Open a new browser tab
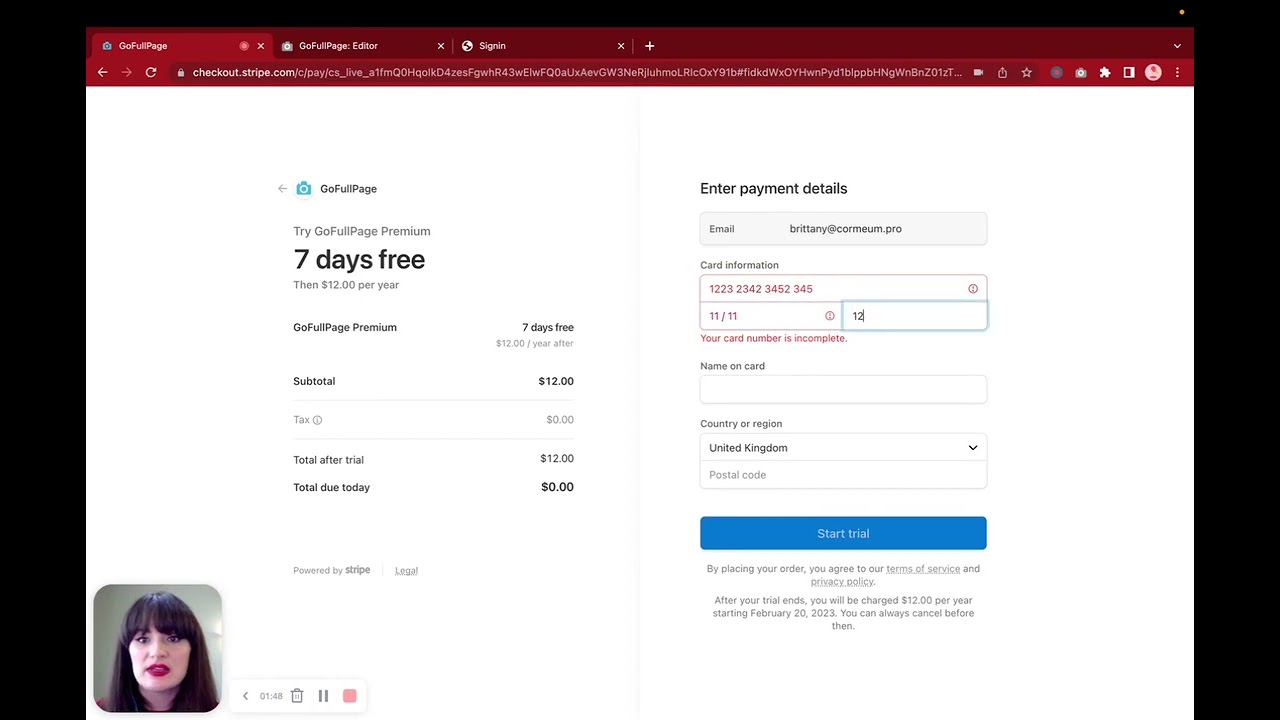This screenshot has height=720, width=1280. point(650,46)
